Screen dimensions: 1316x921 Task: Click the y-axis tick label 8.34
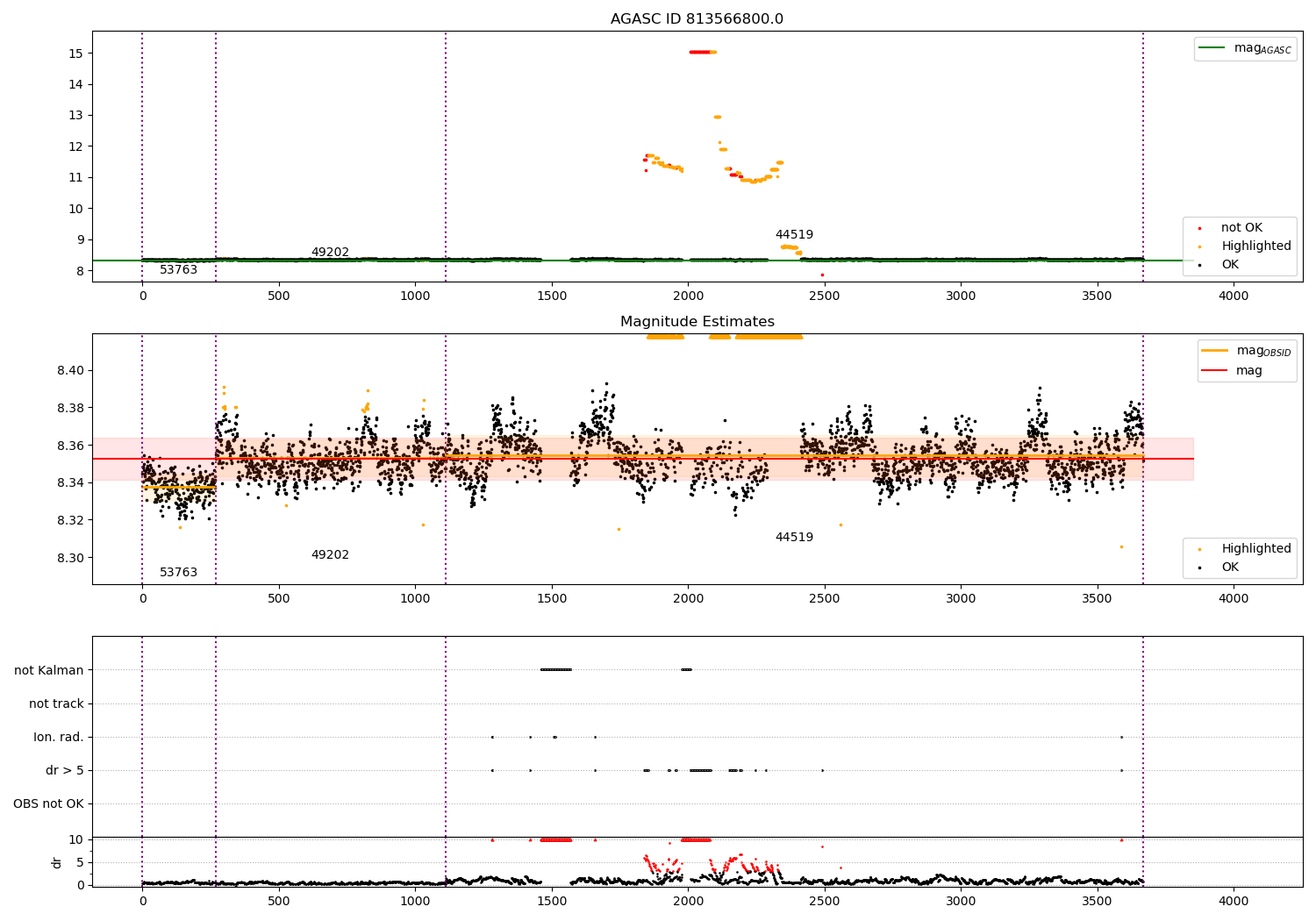coord(71,482)
